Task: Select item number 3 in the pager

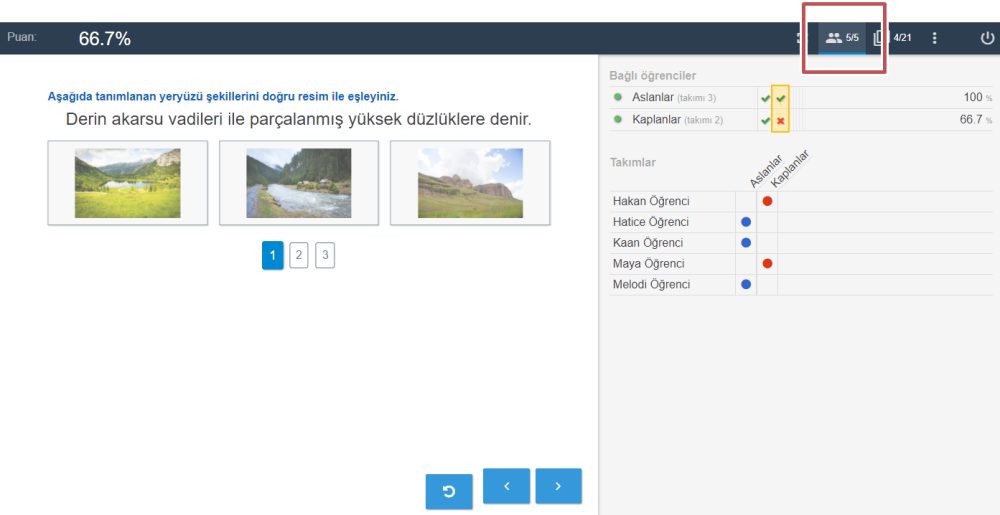Action: click(325, 256)
